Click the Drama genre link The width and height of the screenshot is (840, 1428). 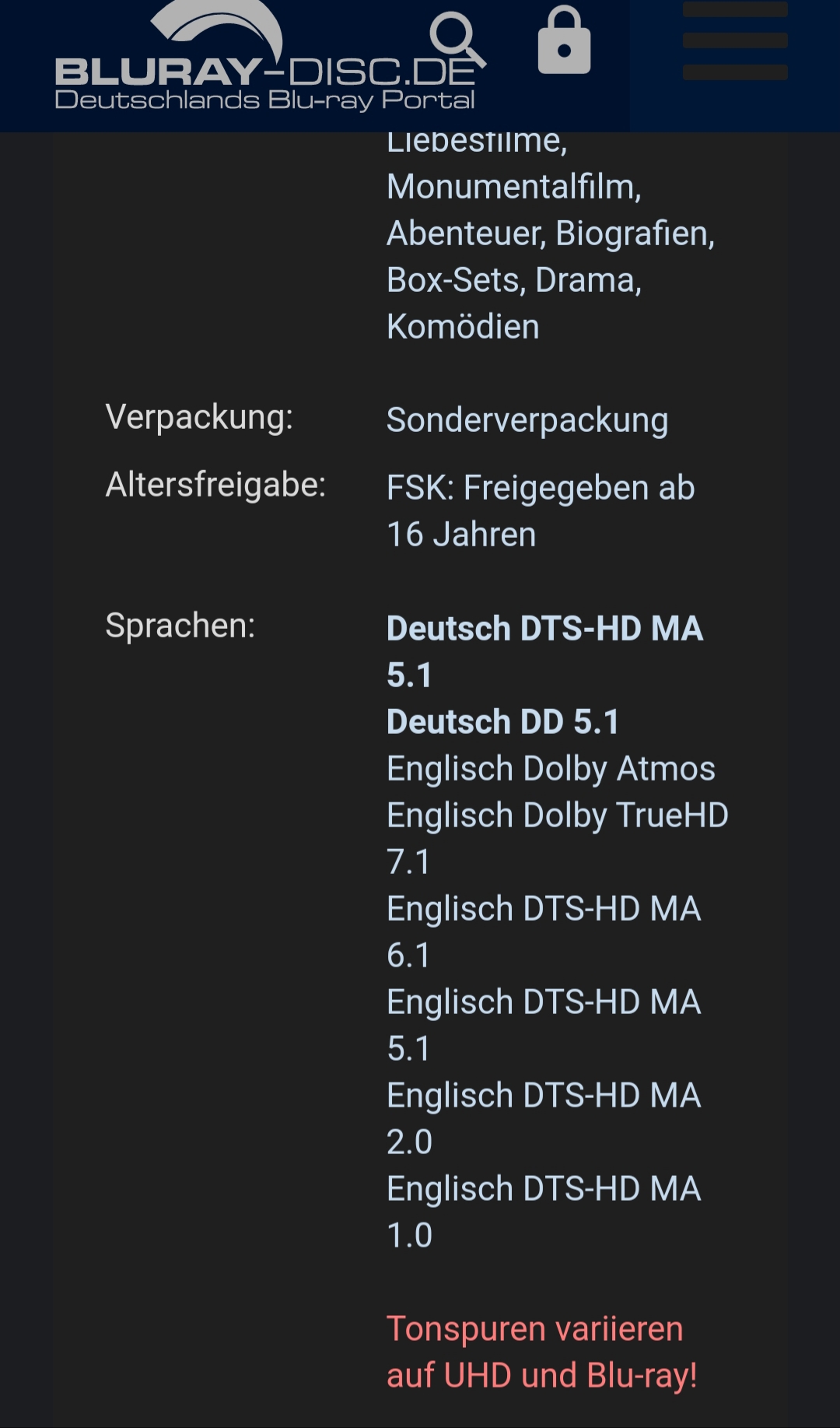(587, 281)
